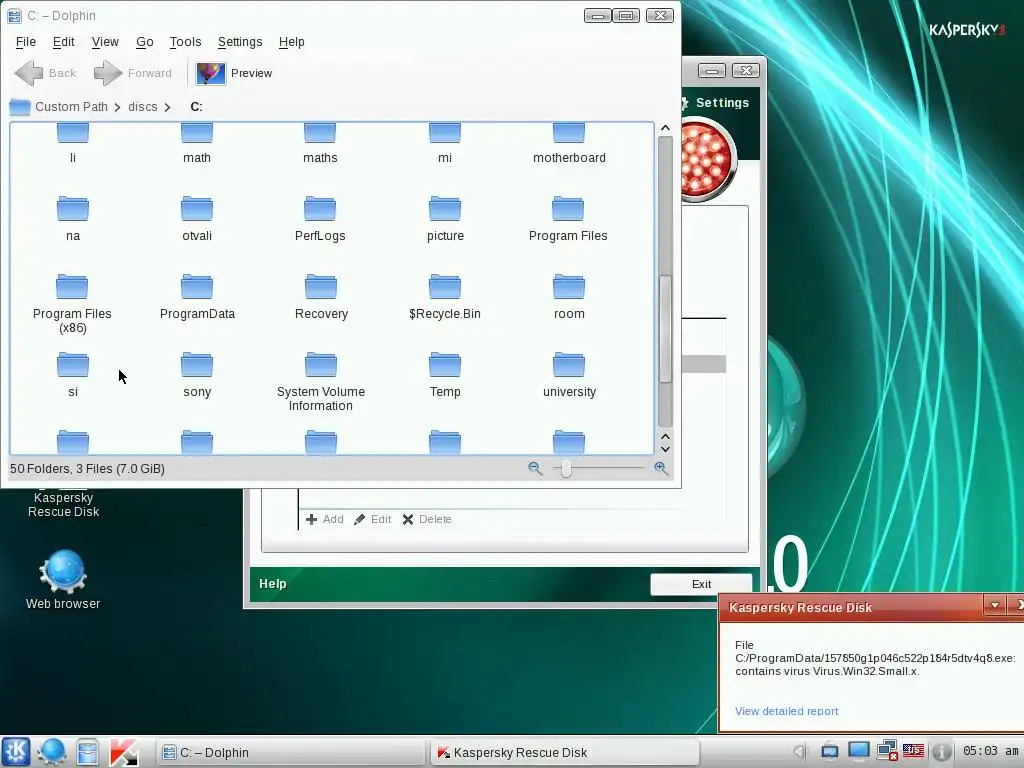The image size is (1024, 768).
Task: Click the Kaspersky taskbar launcher icon
Action: (x=123, y=752)
